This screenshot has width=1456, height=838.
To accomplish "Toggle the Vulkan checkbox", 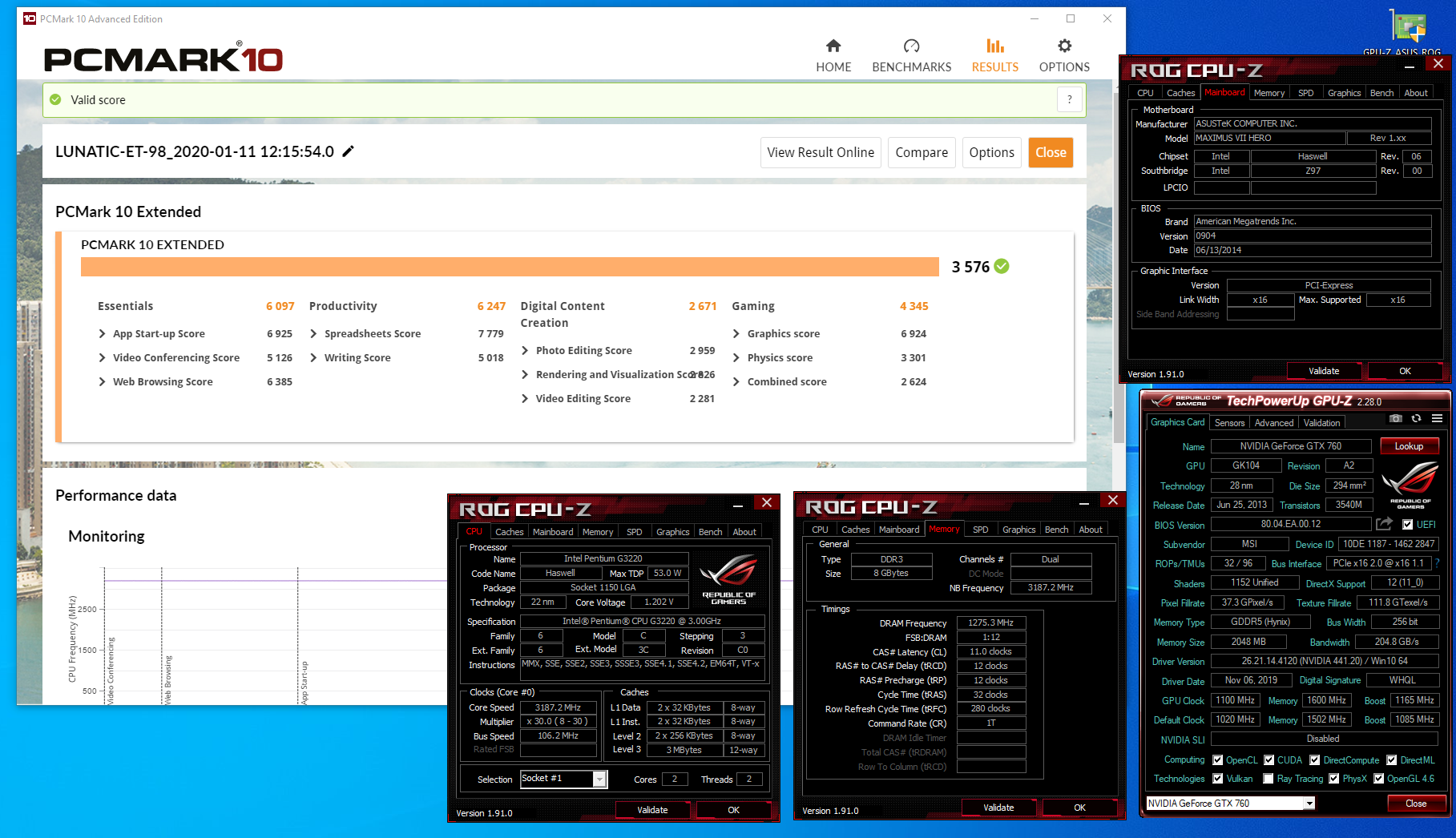I will 1218,779.
